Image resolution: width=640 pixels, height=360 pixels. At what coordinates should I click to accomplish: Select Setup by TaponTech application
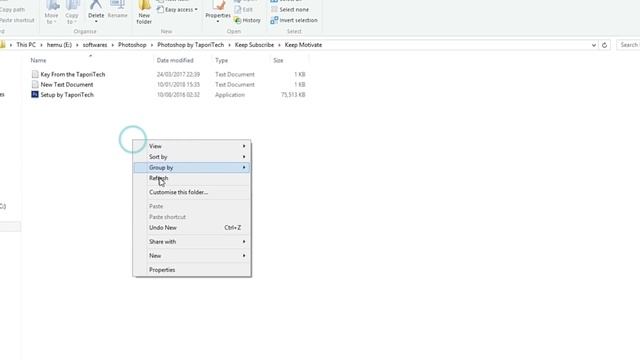point(67,95)
